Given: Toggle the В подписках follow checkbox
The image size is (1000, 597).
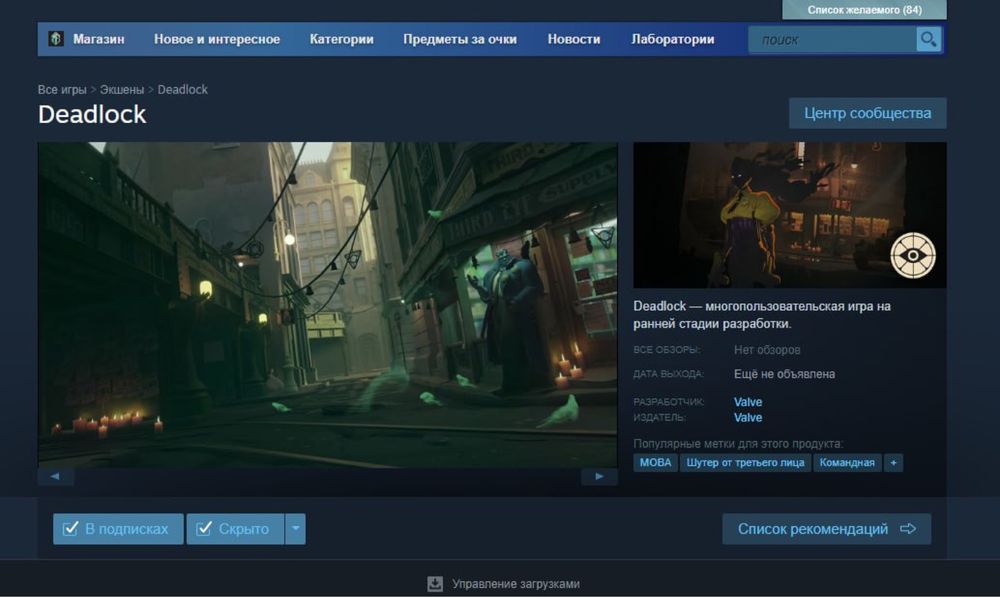Looking at the screenshot, I should (x=71, y=528).
